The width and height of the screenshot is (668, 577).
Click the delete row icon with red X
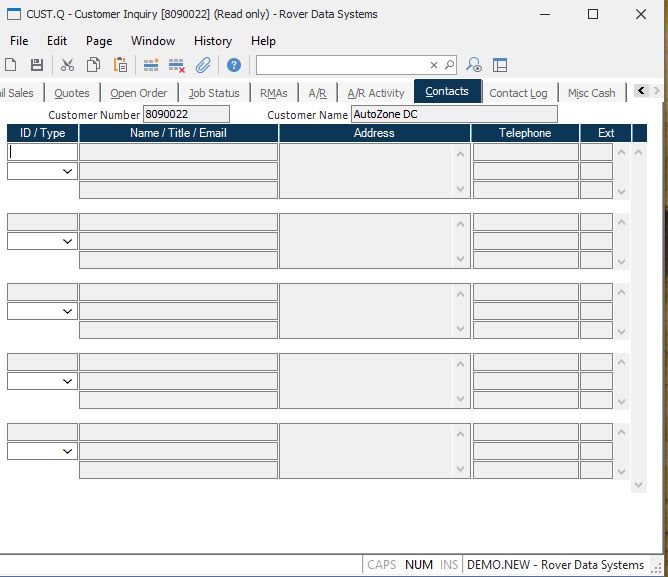coord(177,65)
